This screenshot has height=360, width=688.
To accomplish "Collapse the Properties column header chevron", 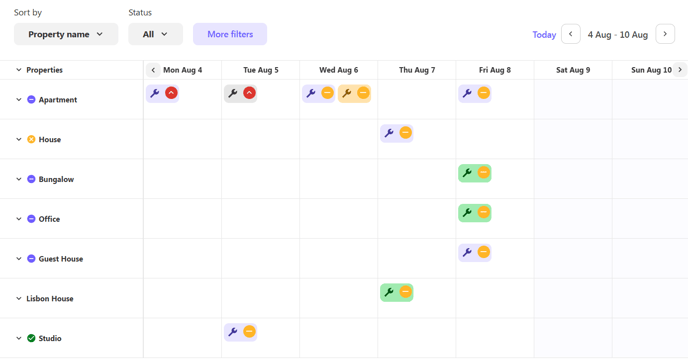I will click(x=19, y=70).
